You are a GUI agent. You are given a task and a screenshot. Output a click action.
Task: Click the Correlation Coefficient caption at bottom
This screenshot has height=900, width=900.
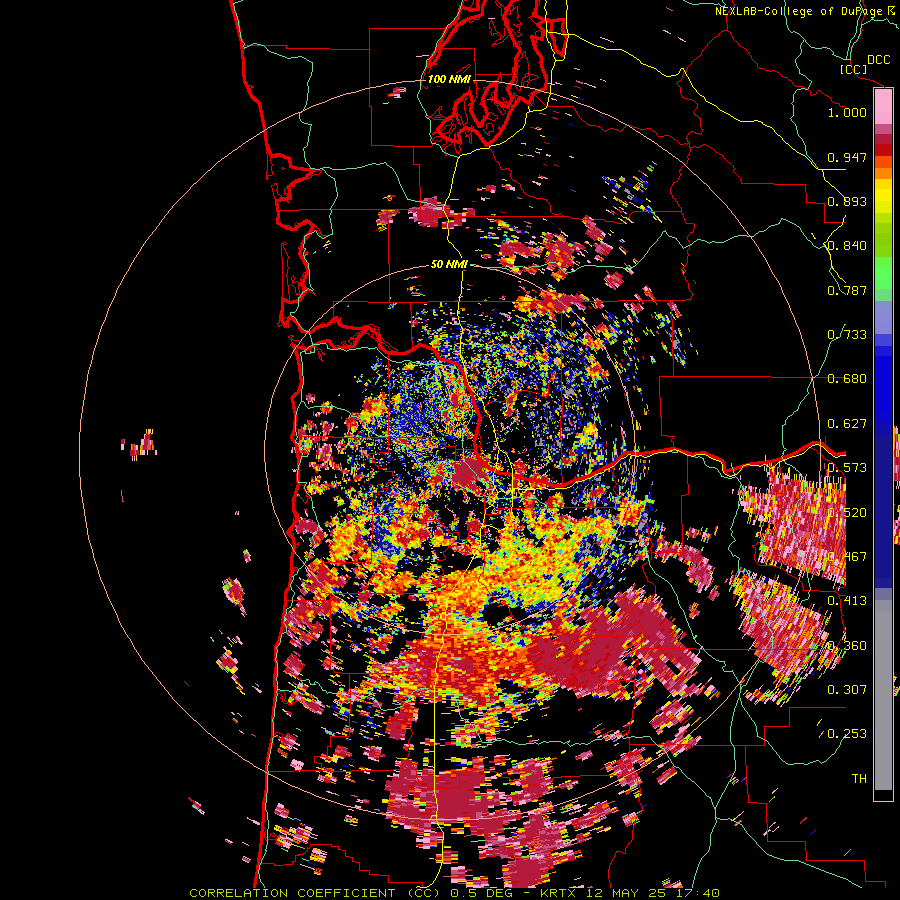click(454, 893)
